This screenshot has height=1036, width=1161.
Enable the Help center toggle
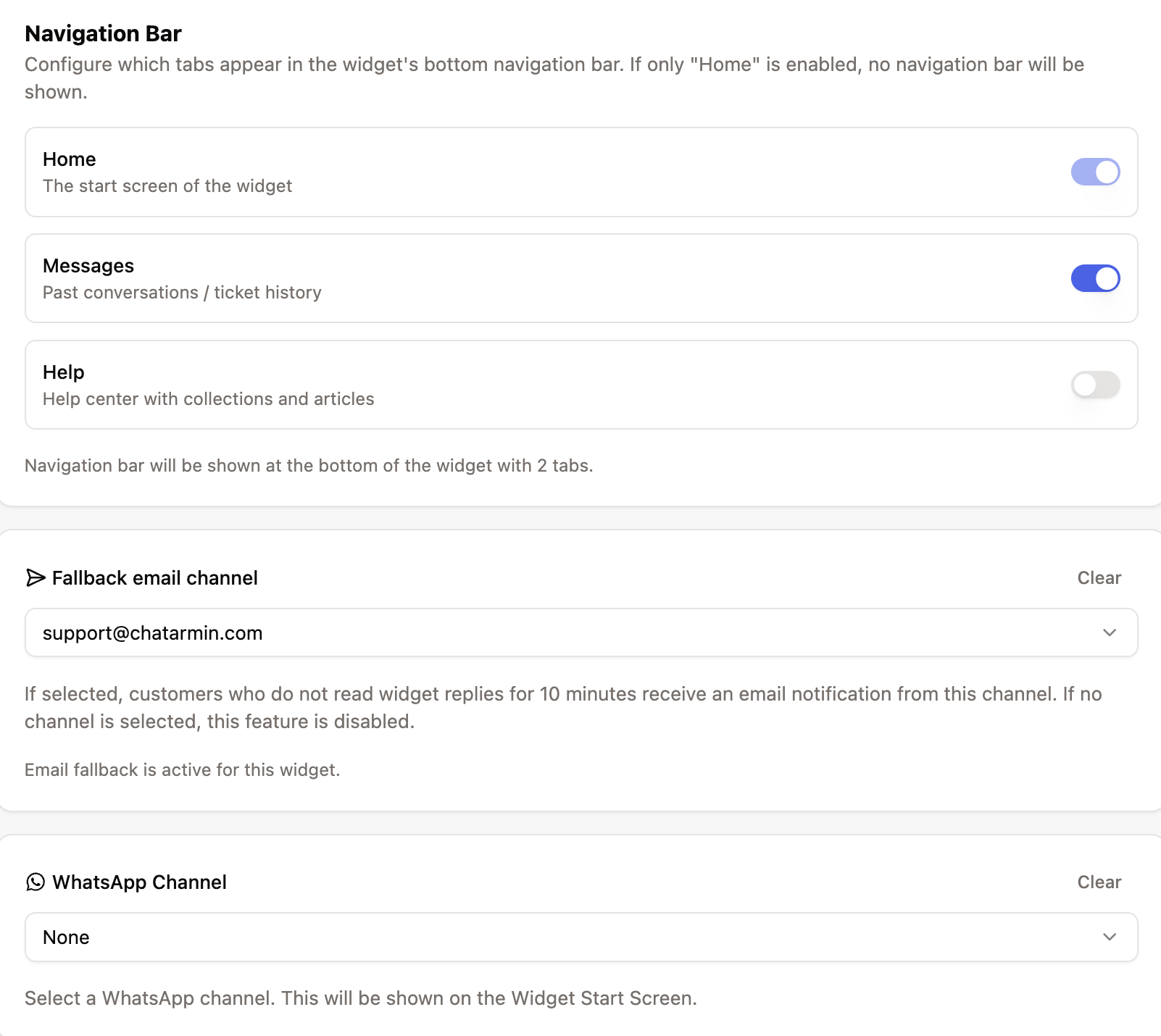(1095, 385)
